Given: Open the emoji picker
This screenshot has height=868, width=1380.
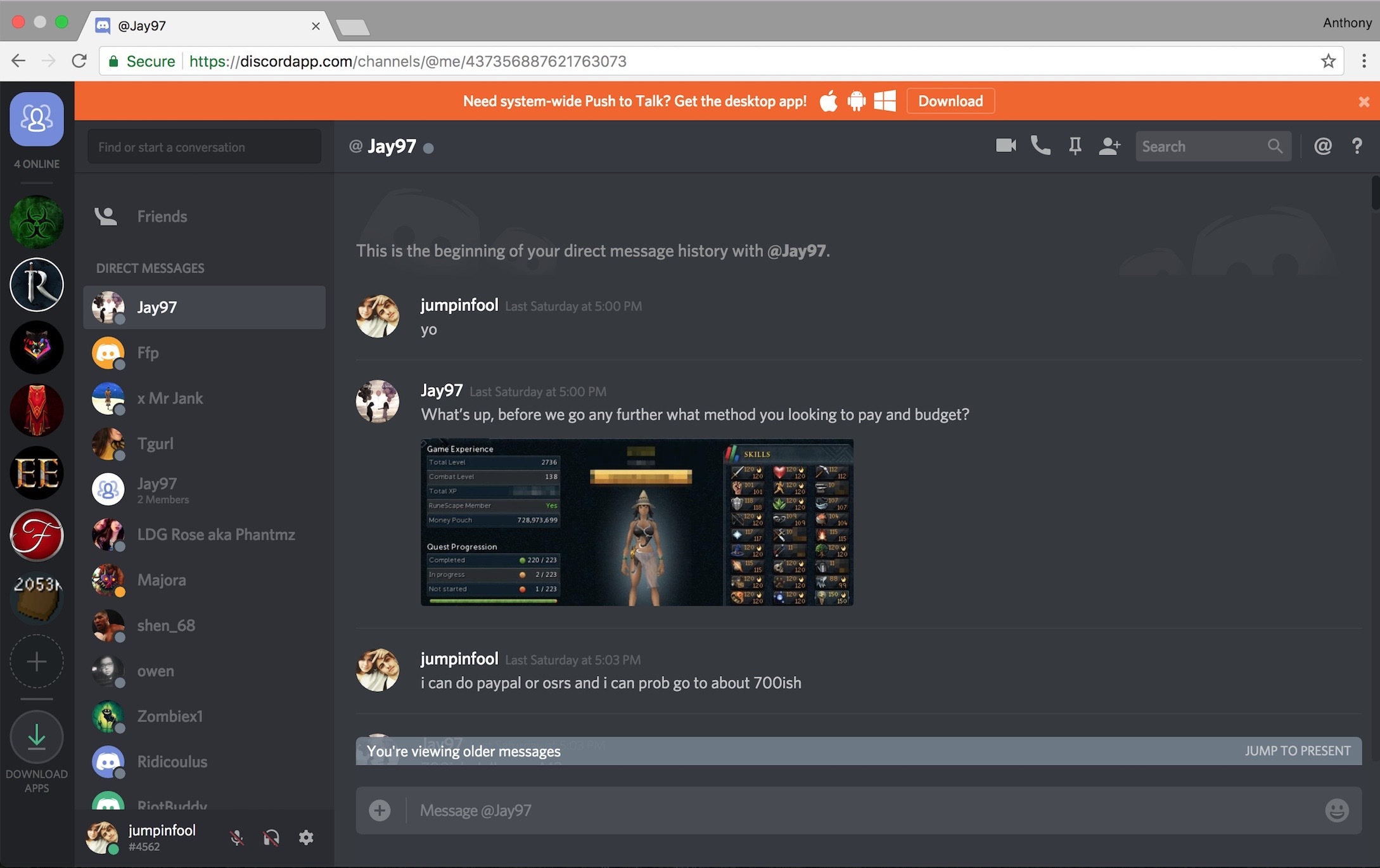Looking at the screenshot, I should (x=1336, y=810).
